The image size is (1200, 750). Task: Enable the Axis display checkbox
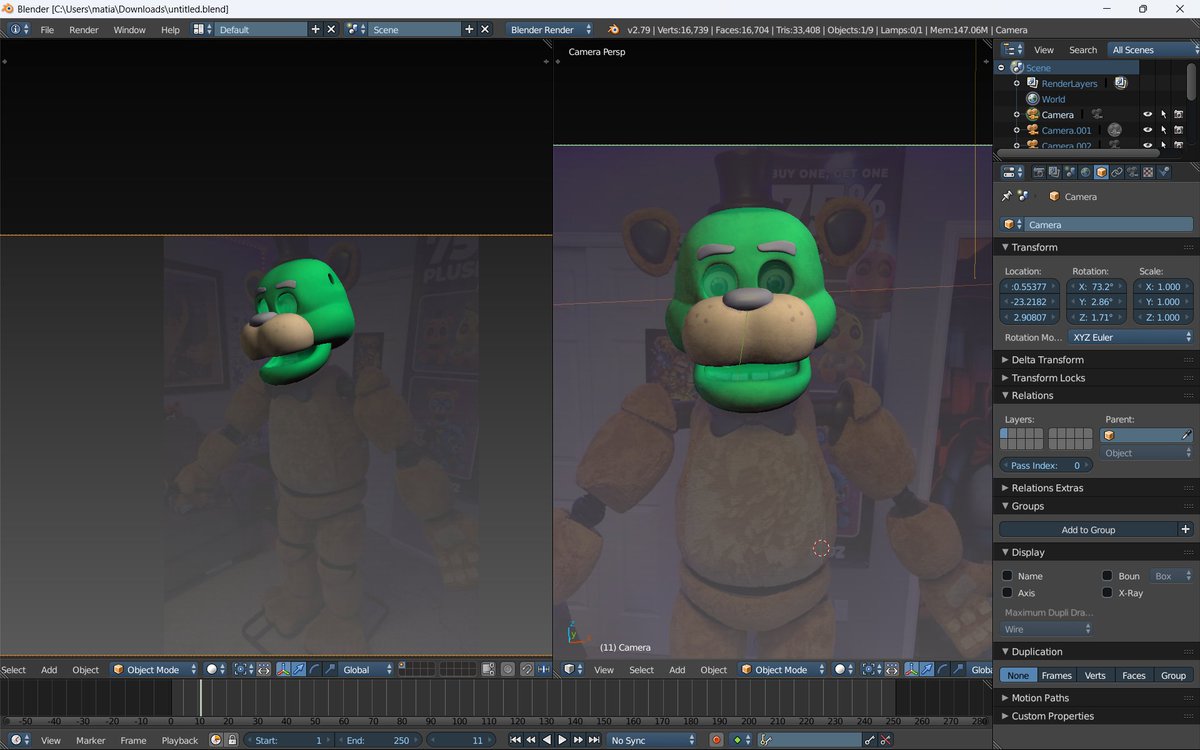1007,593
